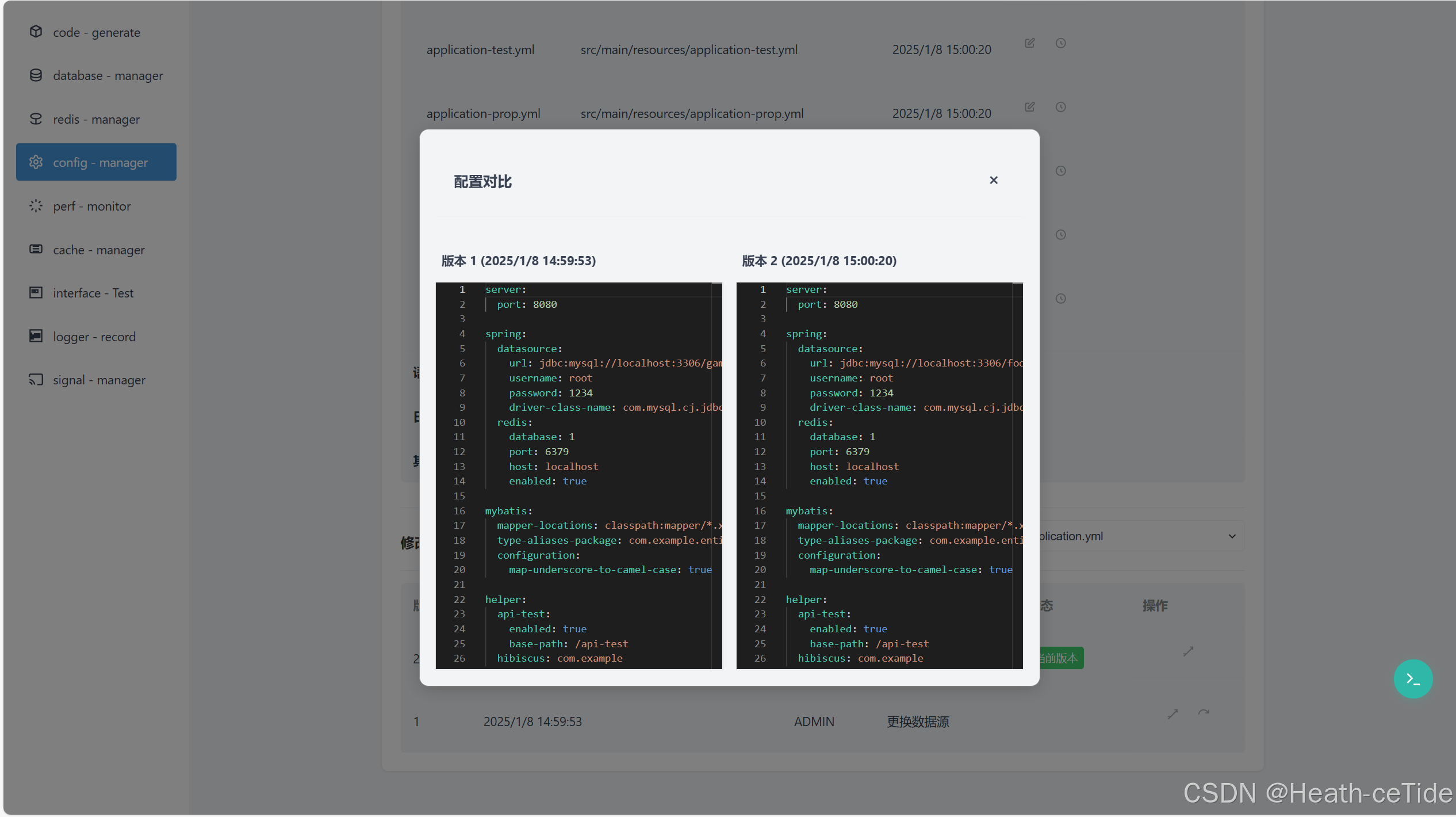
Task: Click edit icon for application-prop.yml row
Action: 1029,107
